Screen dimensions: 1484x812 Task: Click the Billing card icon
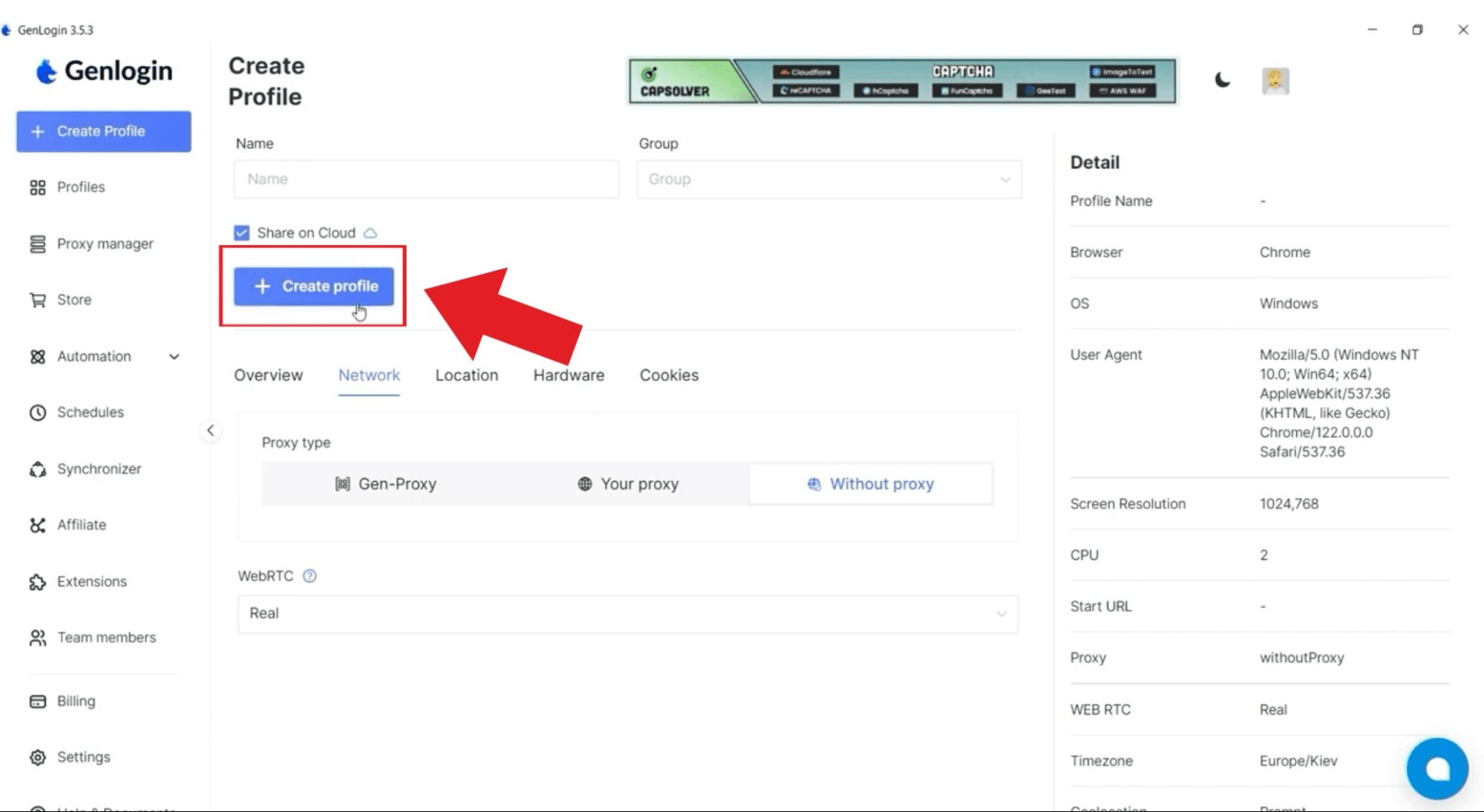[x=38, y=701]
